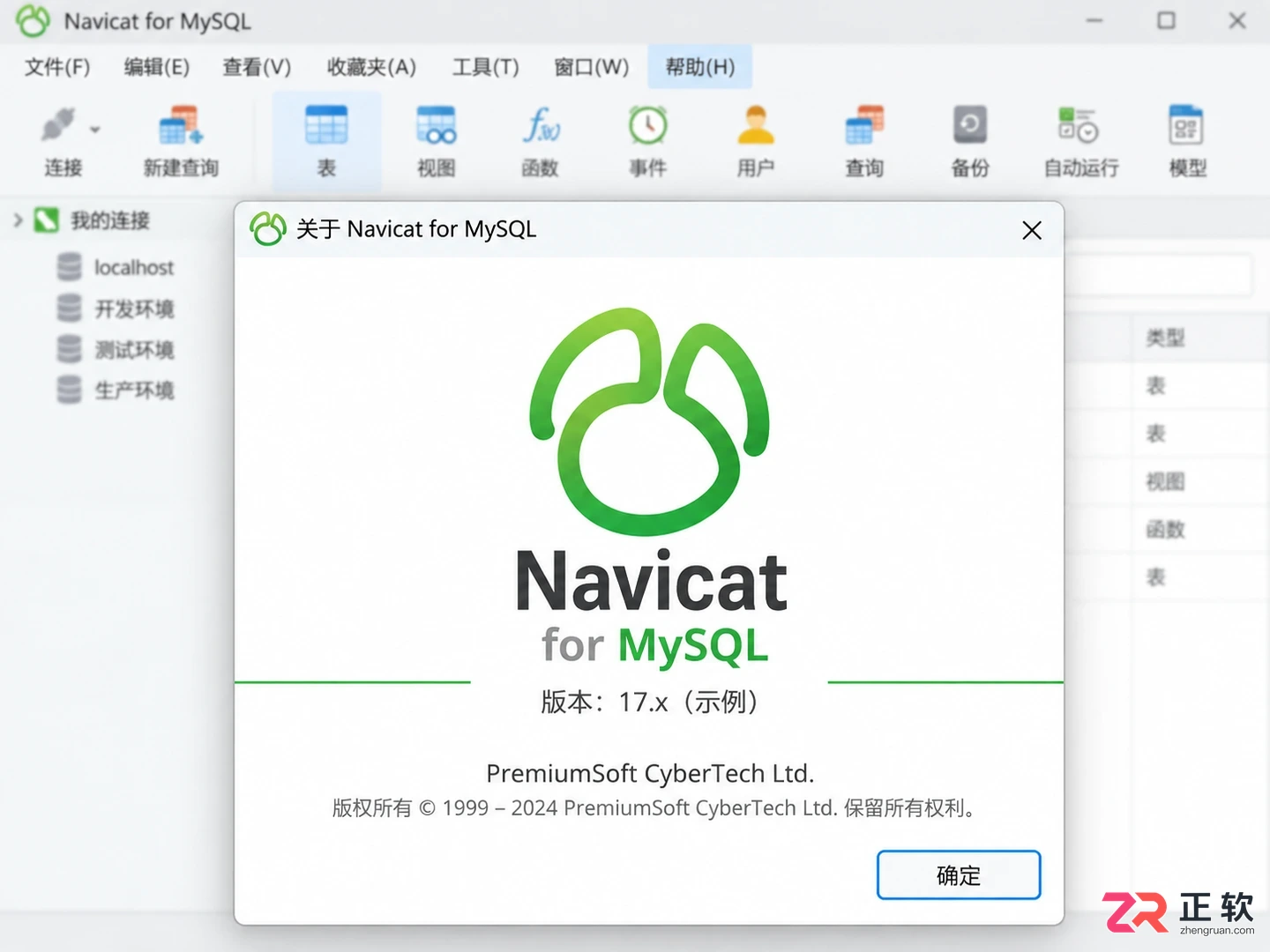Open the 查看(V) menu
Image resolution: width=1270 pixels, height=952 pixels.
point(257,67)
